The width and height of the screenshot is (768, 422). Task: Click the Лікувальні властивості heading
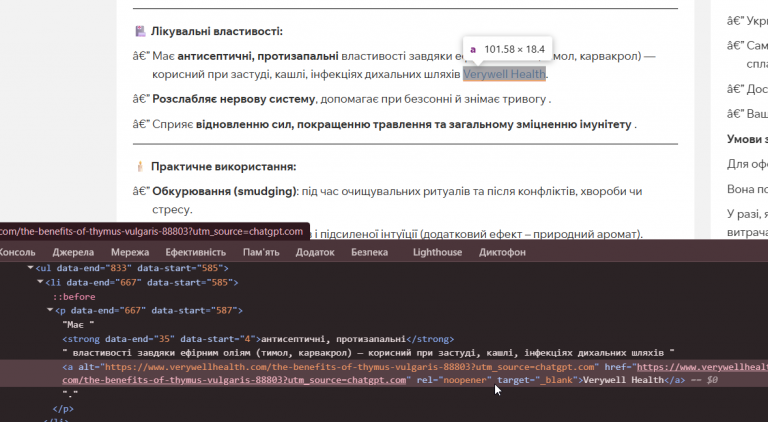tap(216, 31)
